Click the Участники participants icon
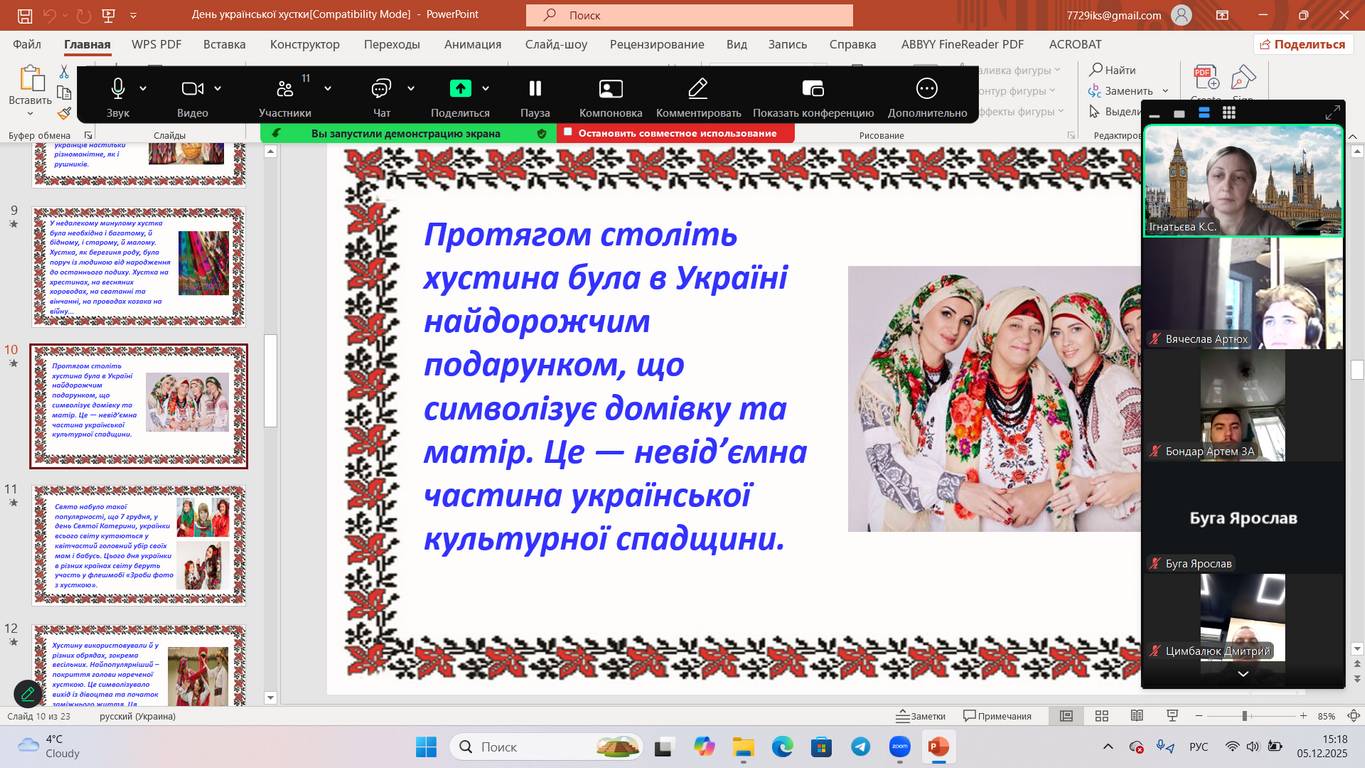This screenshot has width=1365, height=768. point(285,89)
